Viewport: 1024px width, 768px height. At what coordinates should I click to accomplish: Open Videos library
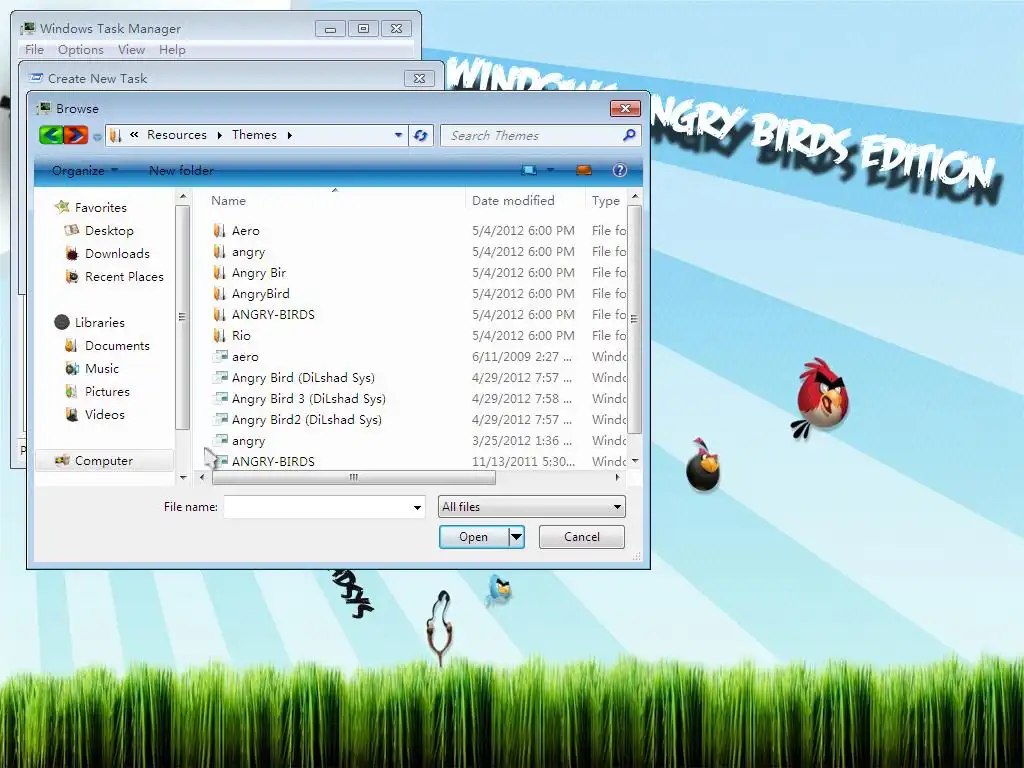coord(104,415)
